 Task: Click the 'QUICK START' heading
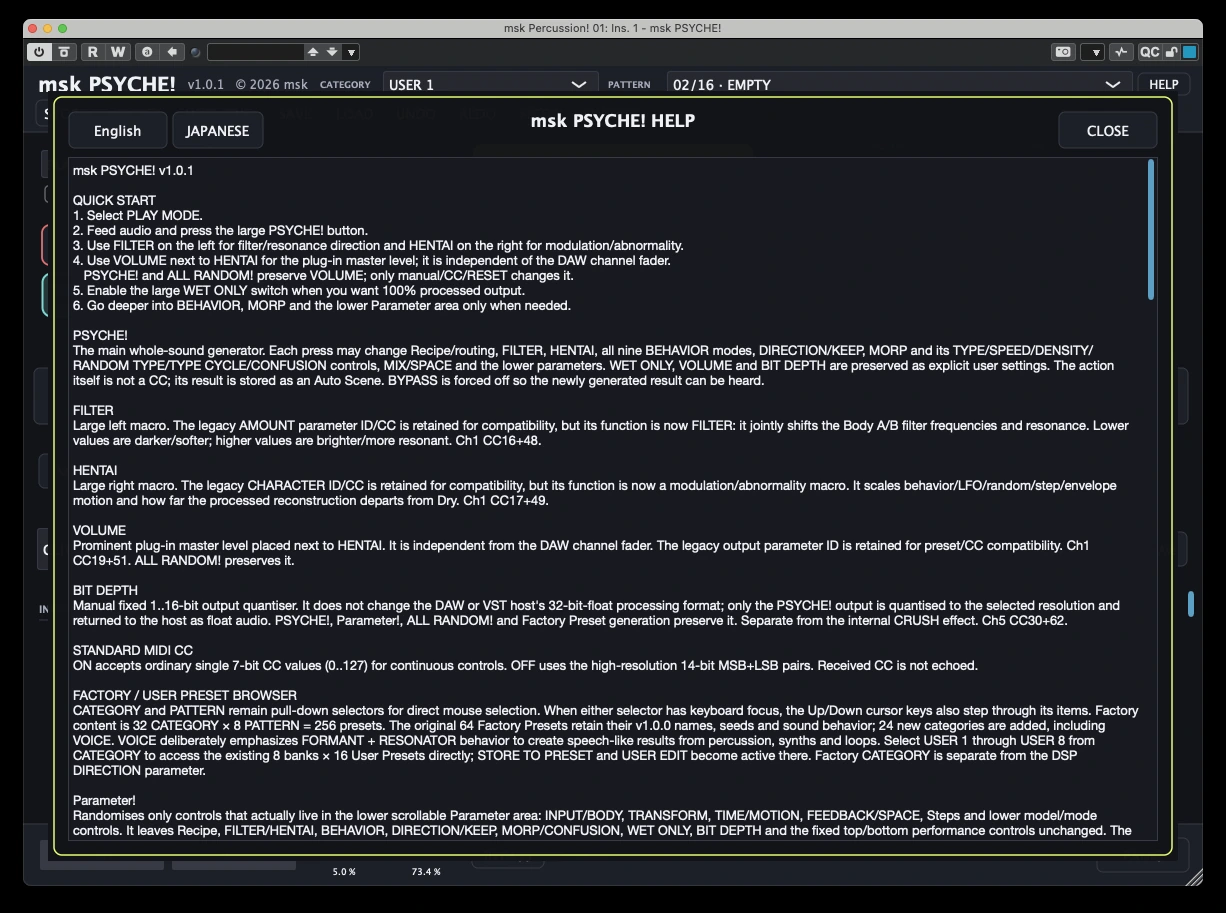114,201
